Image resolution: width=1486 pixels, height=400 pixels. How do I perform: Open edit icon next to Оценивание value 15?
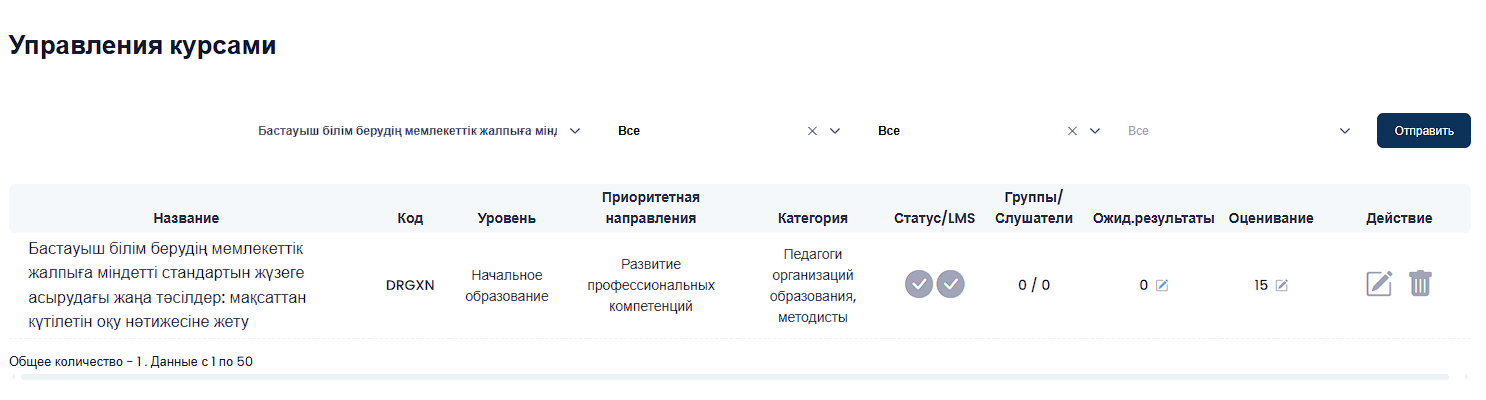click(x=1281, y=285)
